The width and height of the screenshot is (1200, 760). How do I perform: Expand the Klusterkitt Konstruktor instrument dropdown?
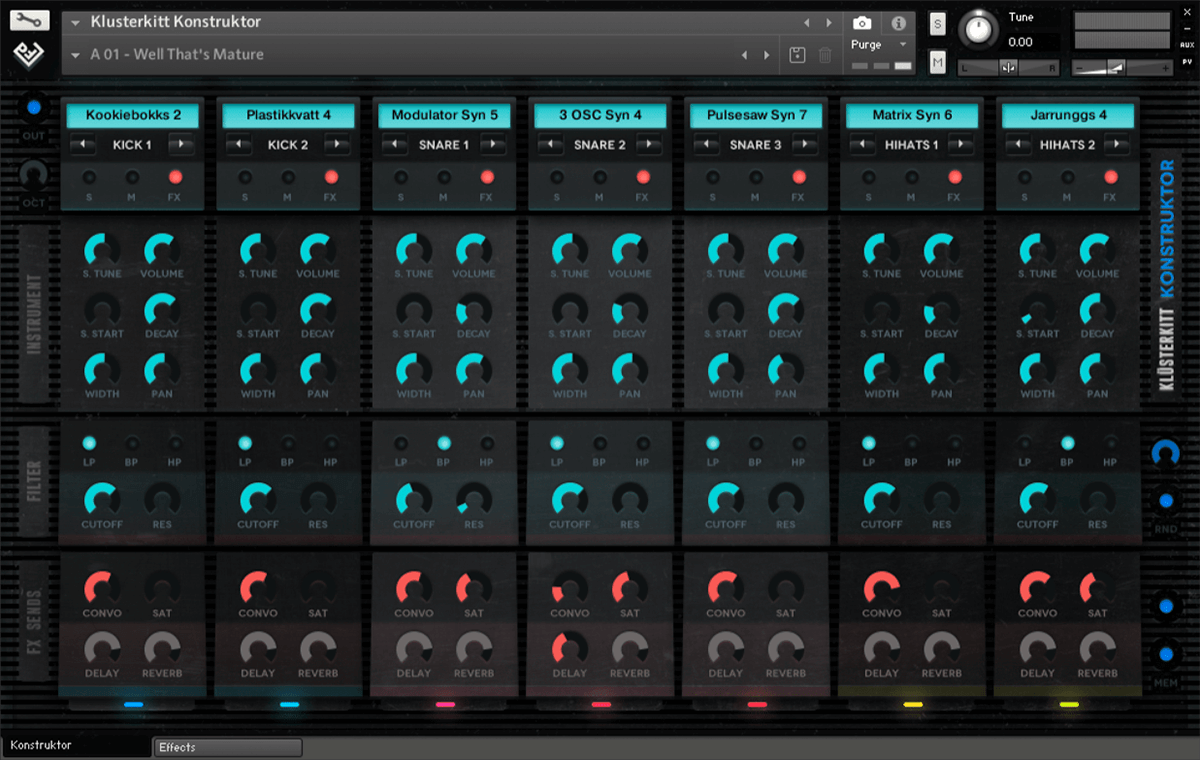coord(76,22)
